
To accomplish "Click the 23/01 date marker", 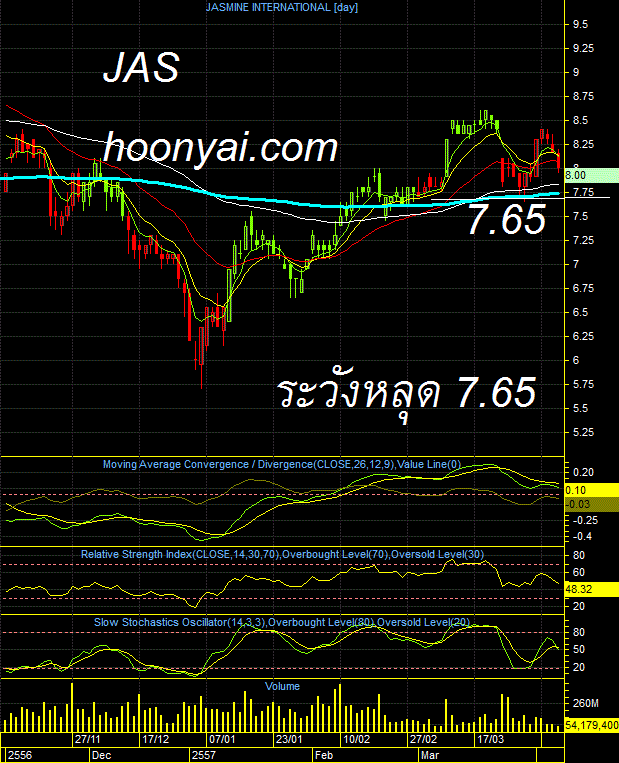I will pyautogui.click(x=289, y=739).
